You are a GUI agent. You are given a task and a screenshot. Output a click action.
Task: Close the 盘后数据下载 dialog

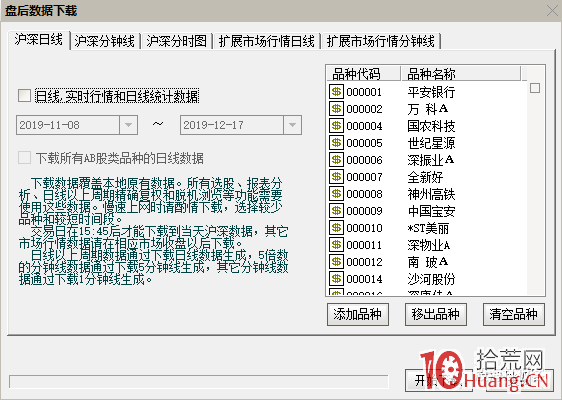(x=552, y=10)
